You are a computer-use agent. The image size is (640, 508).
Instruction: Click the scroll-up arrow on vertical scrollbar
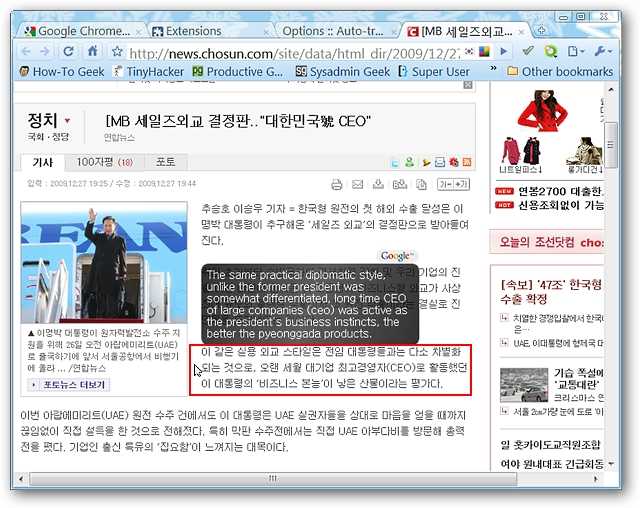coord(611,89)
